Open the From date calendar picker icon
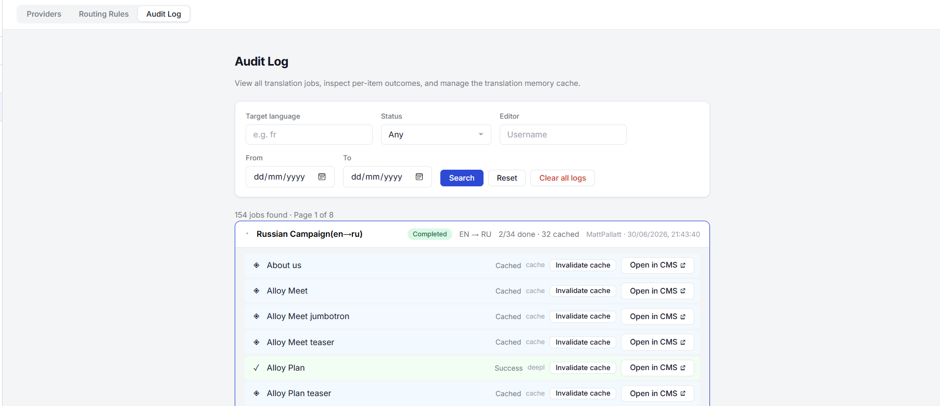This screenshot has width=940, height=406. click(322, 177)
